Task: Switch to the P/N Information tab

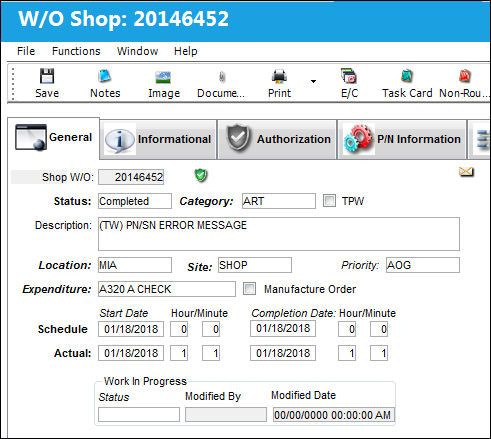Action: tap(402, 139)
